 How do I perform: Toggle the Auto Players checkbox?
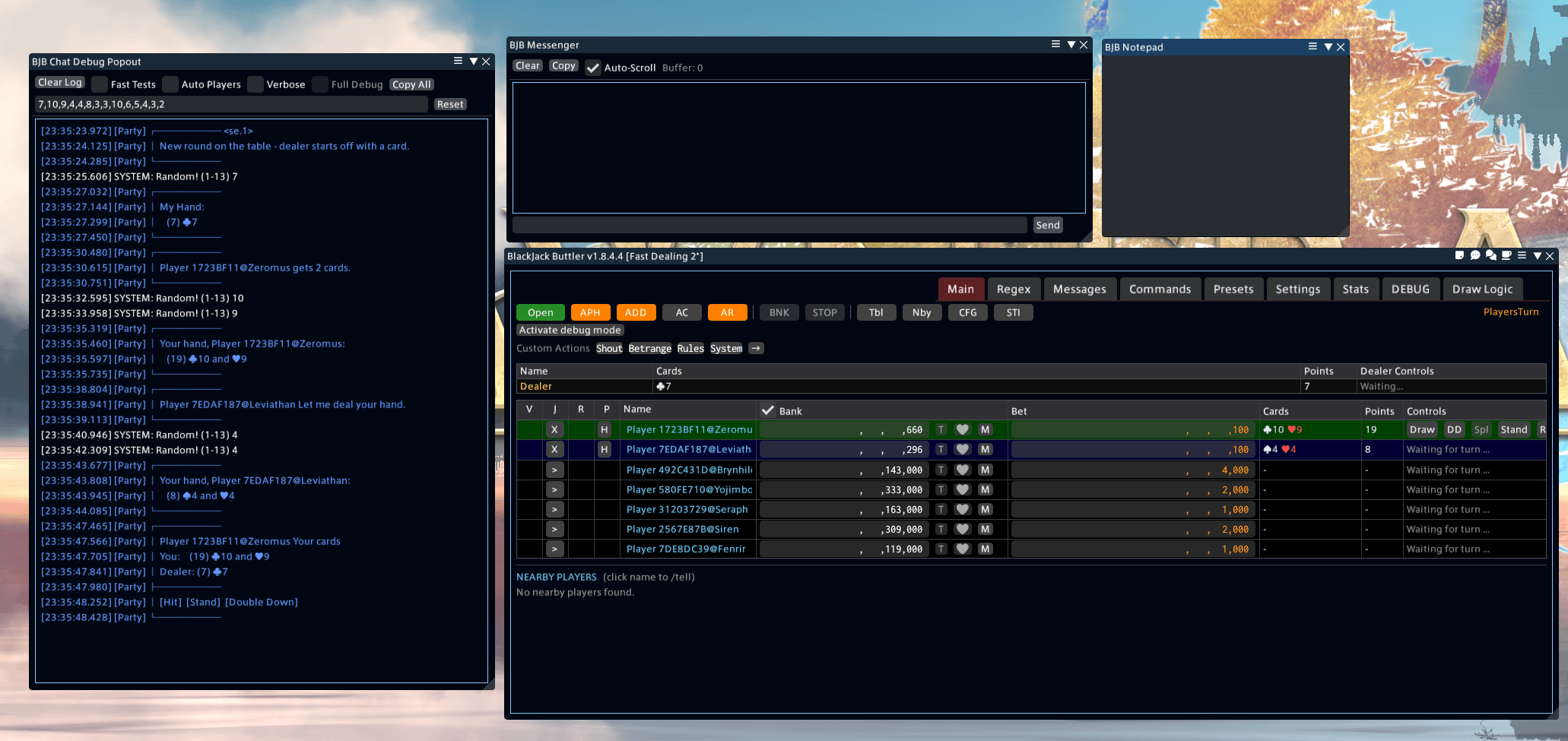(x=170, y=84)
